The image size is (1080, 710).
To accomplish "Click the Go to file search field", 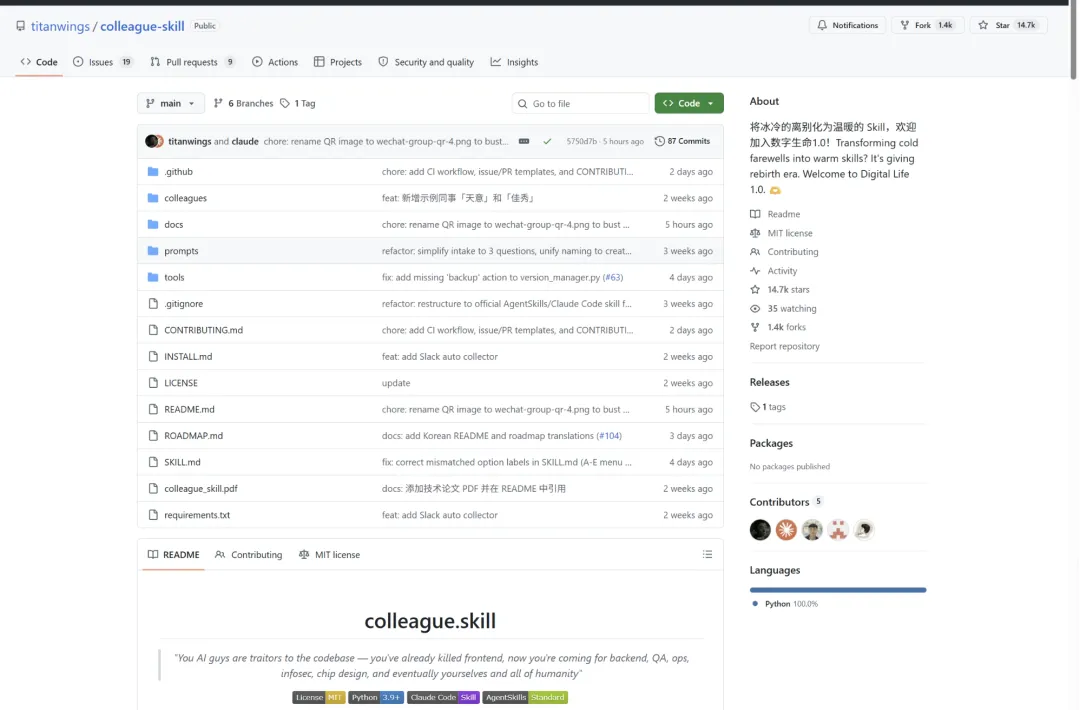I will (x=580, y=103).
